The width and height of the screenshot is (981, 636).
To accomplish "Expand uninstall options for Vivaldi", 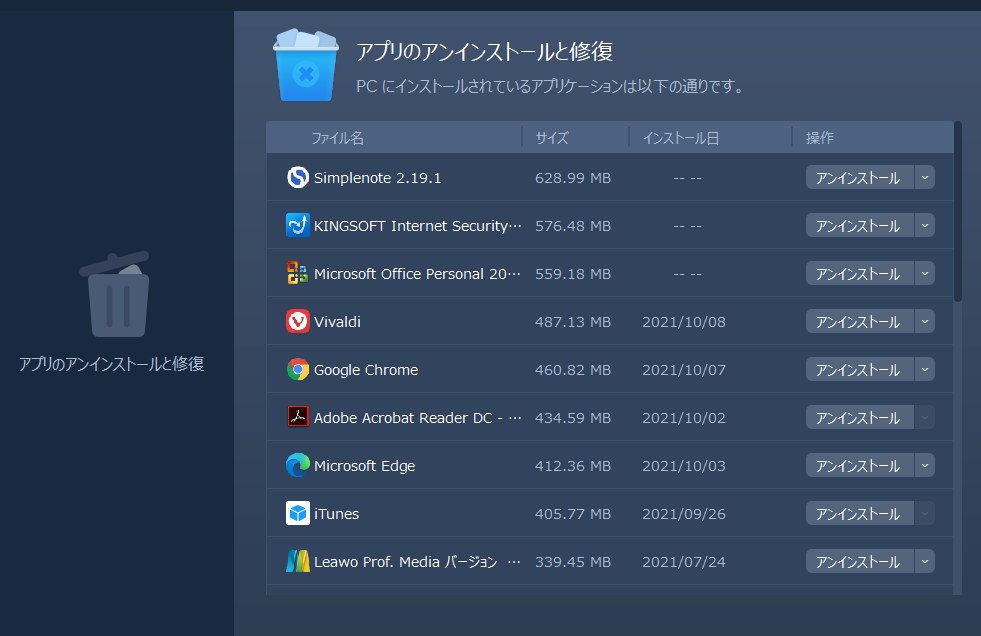I will (x=925, y=321).
